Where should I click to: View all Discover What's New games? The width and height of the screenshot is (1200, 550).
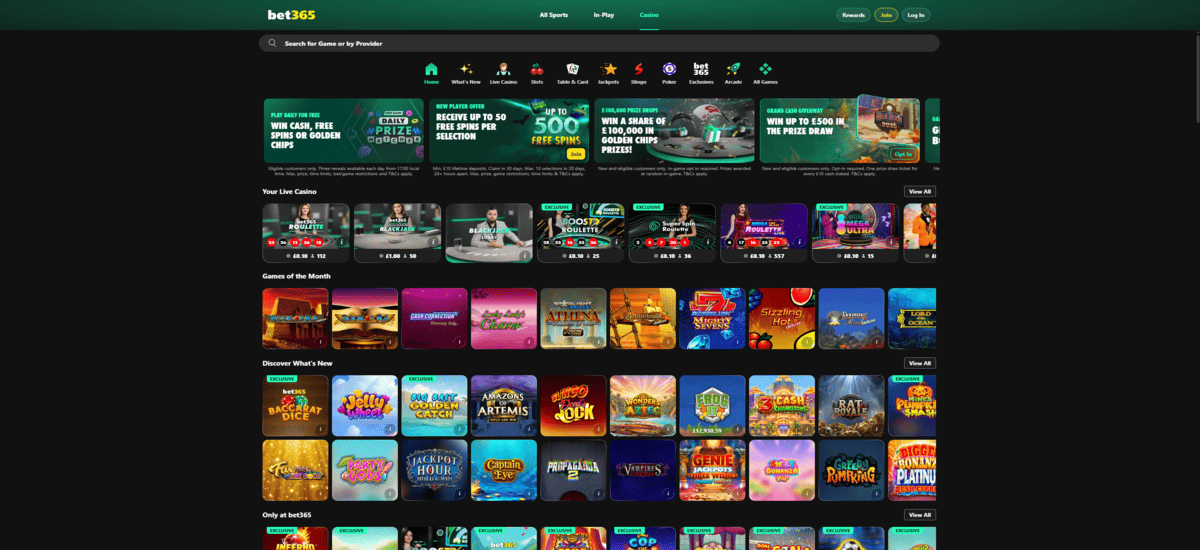[920, 363]
